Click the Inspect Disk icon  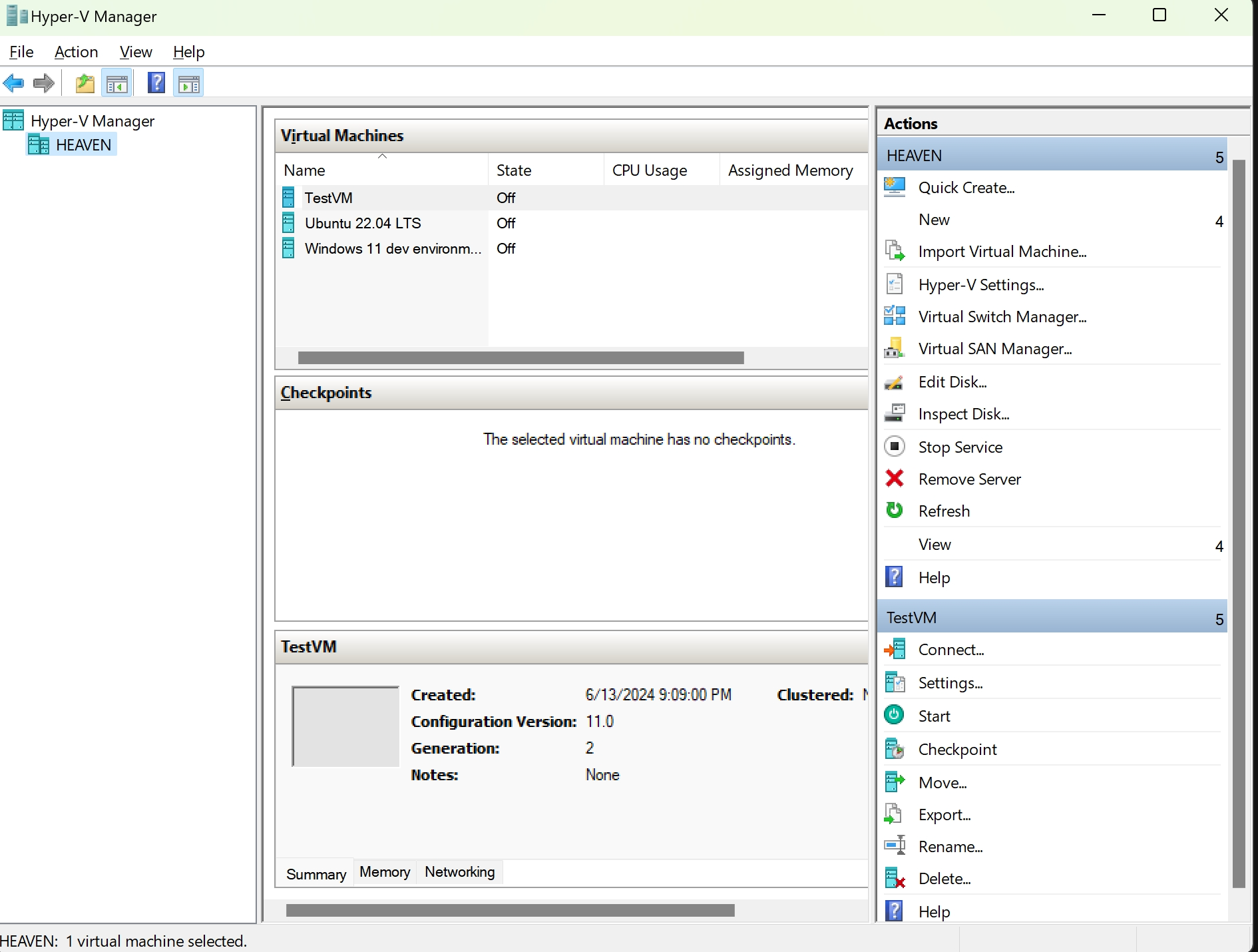(x=895, y=413)
